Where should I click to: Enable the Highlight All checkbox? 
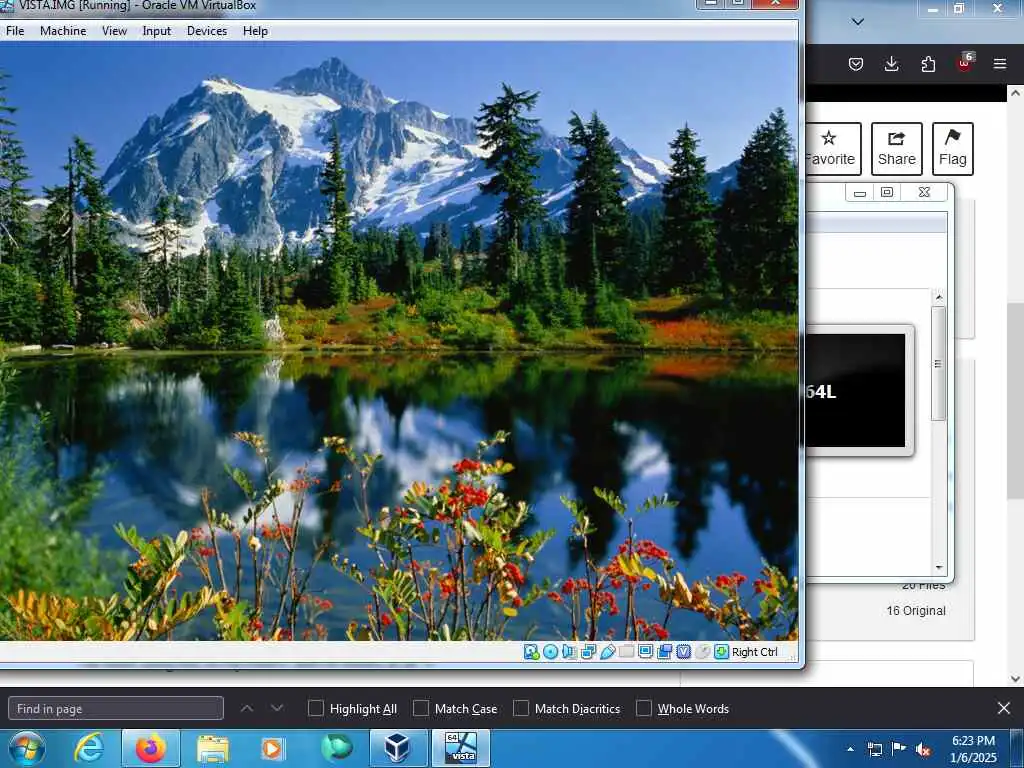315,708
